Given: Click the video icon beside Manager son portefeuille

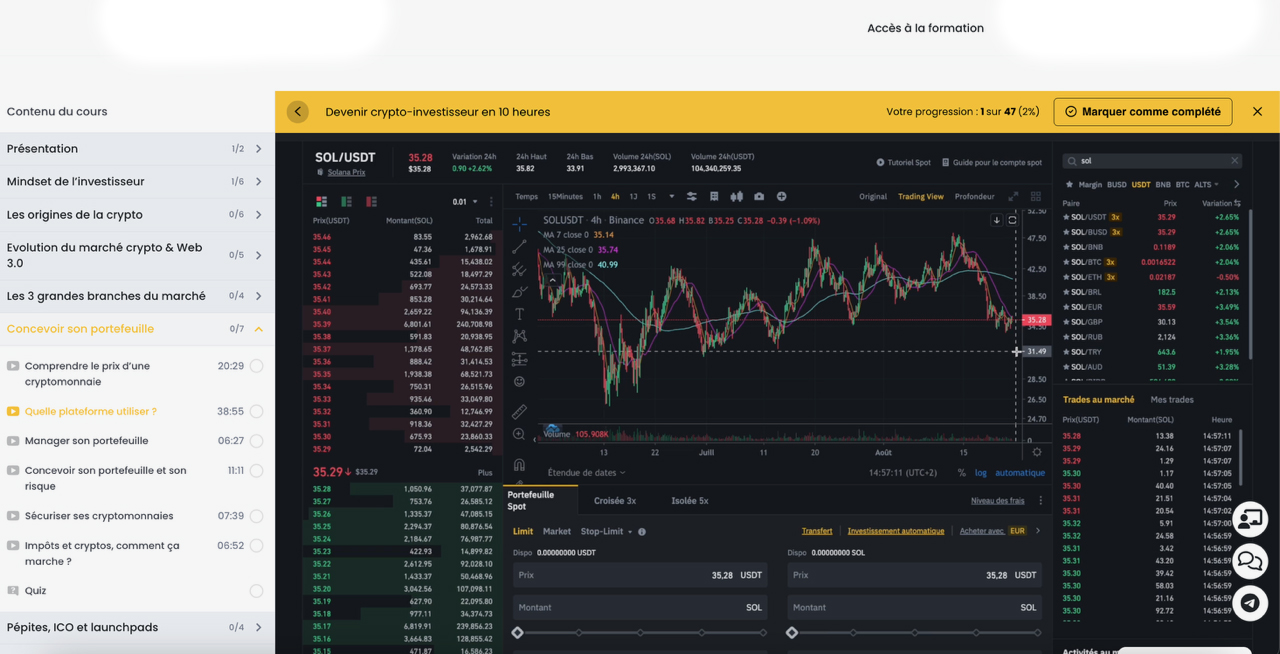Looking at the screenshot, I should (x=13, y=441).
